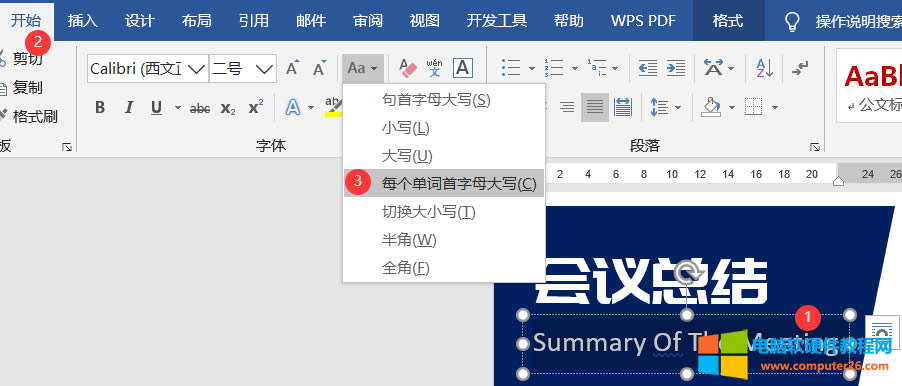Click the Text Effects blue A icon

[293, 108]
